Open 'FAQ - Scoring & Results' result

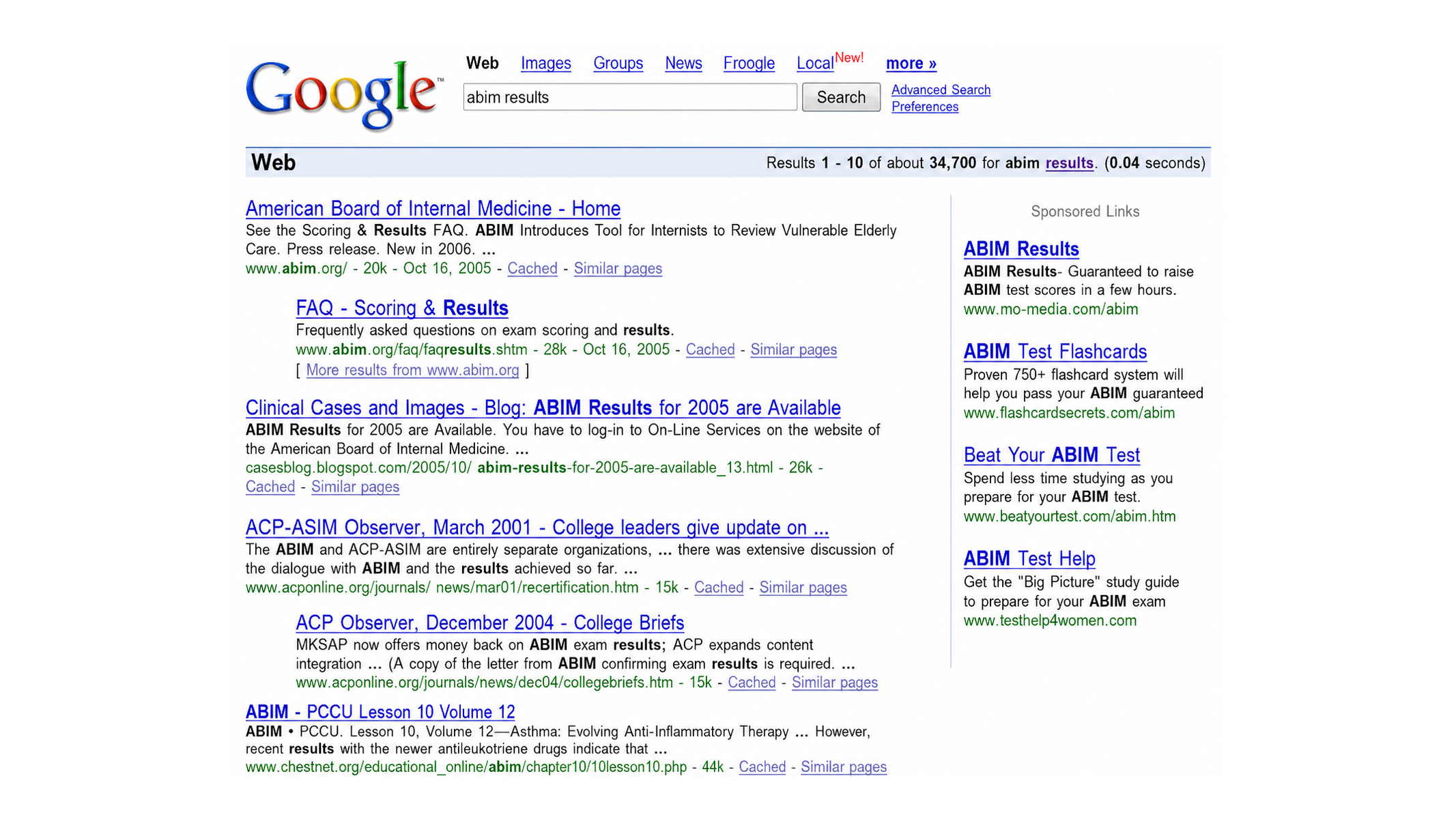[402, 308]
